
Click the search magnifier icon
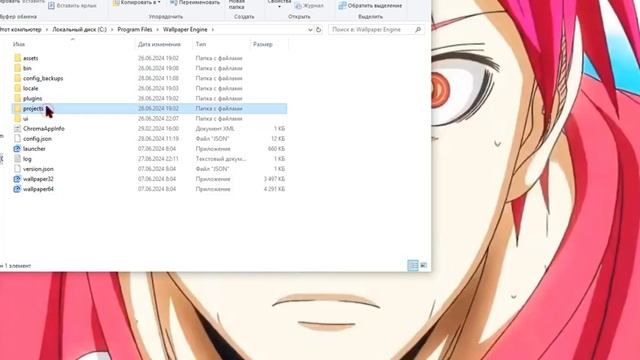tap(418, 30)
